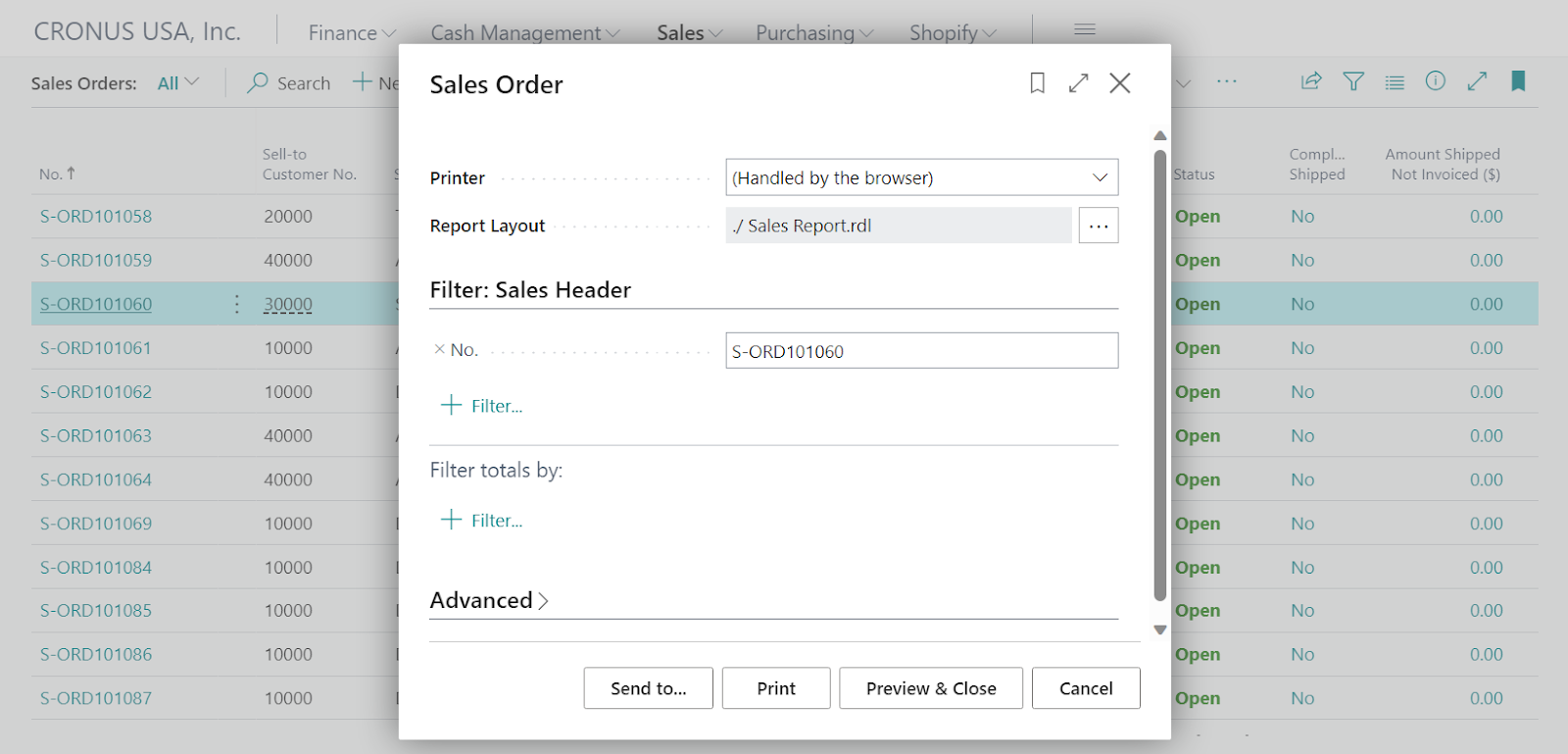Add a Filter under Sales Header

(x=482, y=406)
